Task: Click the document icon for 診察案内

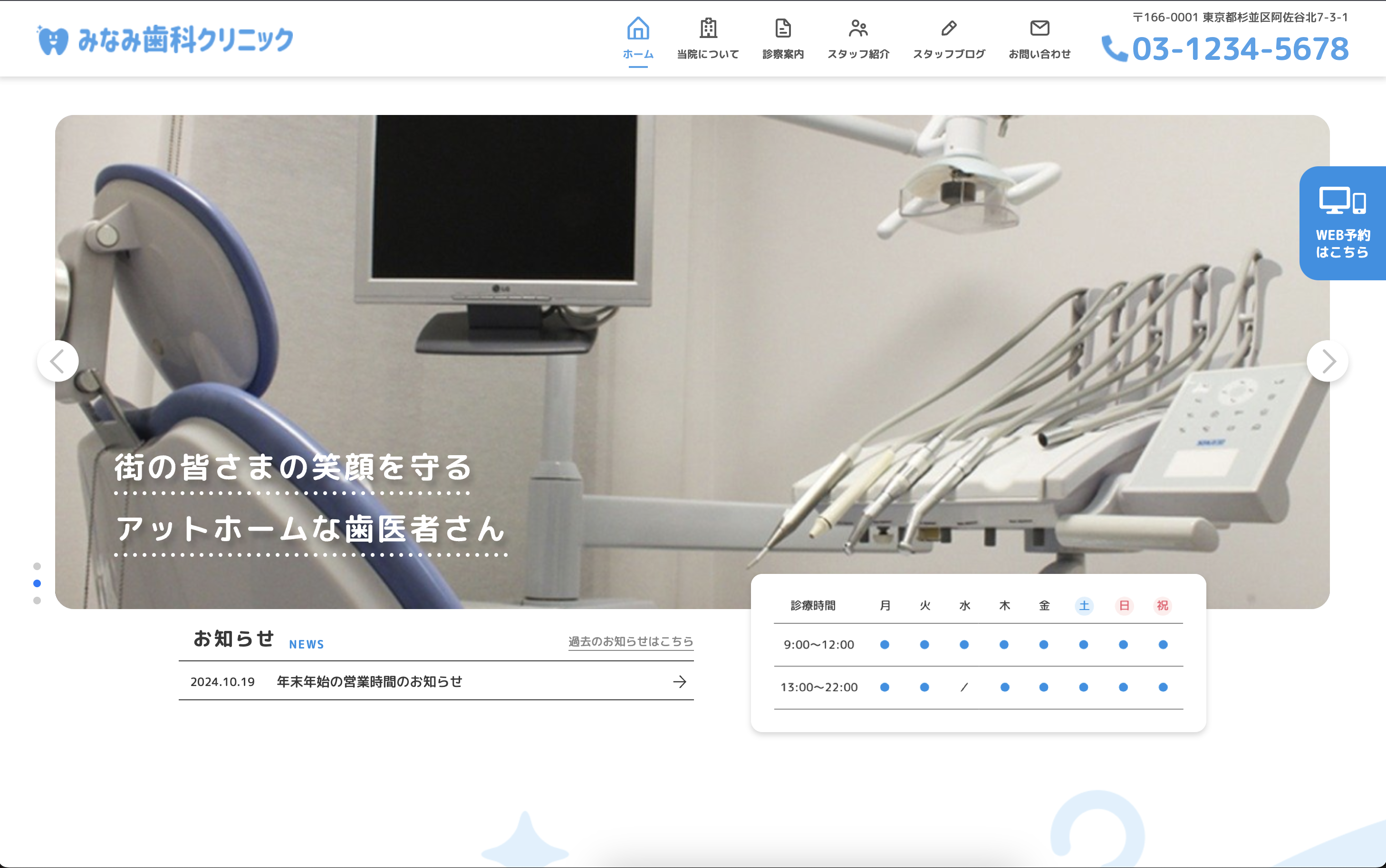Action: pyautogui.click(x=783, y=28)
